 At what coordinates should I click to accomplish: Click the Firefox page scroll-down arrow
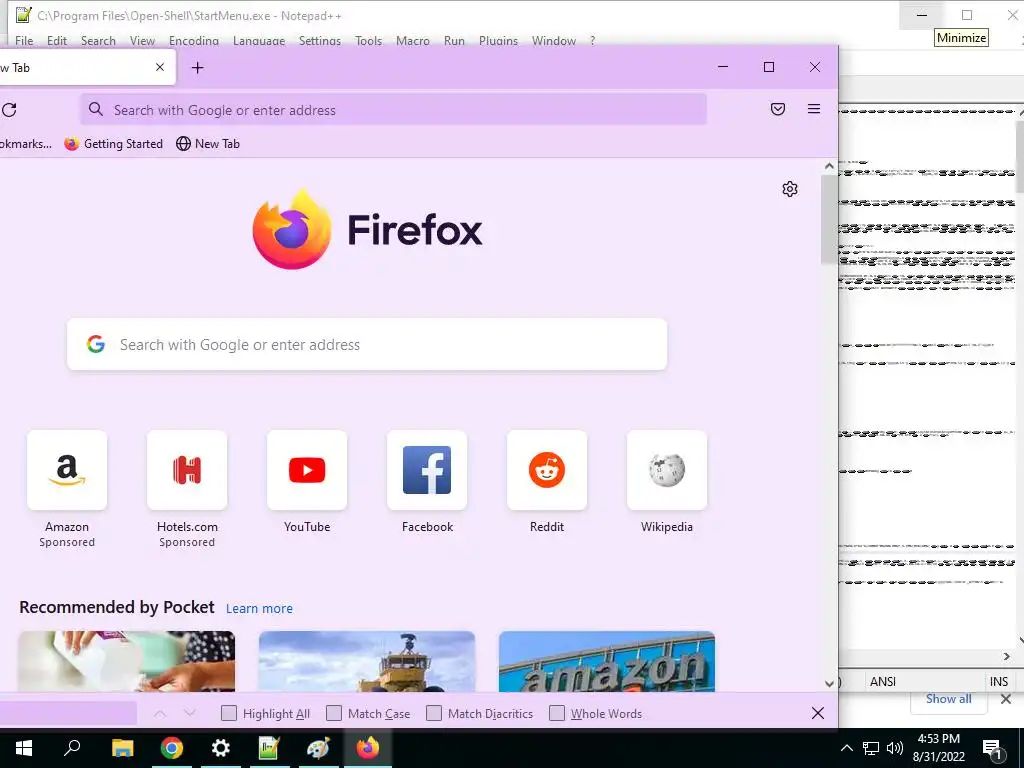[829, 684]
